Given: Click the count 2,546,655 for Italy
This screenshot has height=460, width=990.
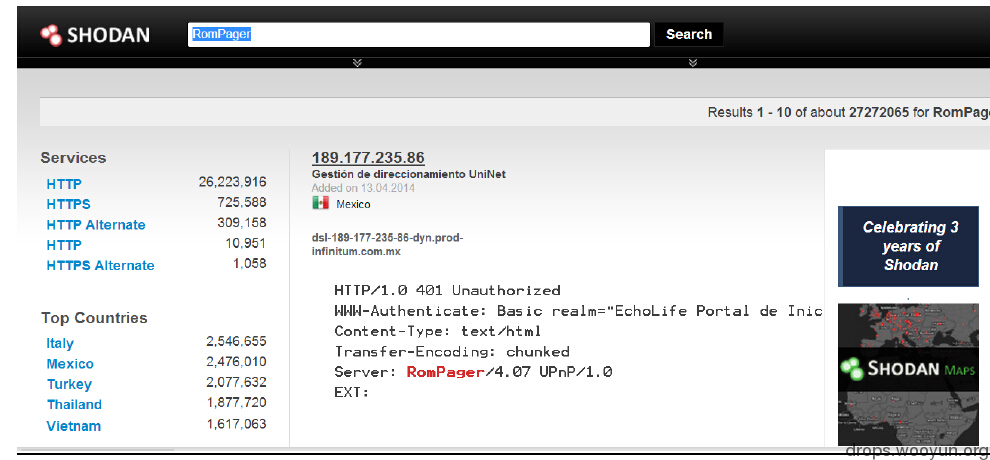Looking at the screenshot, I should click(236, 341).
